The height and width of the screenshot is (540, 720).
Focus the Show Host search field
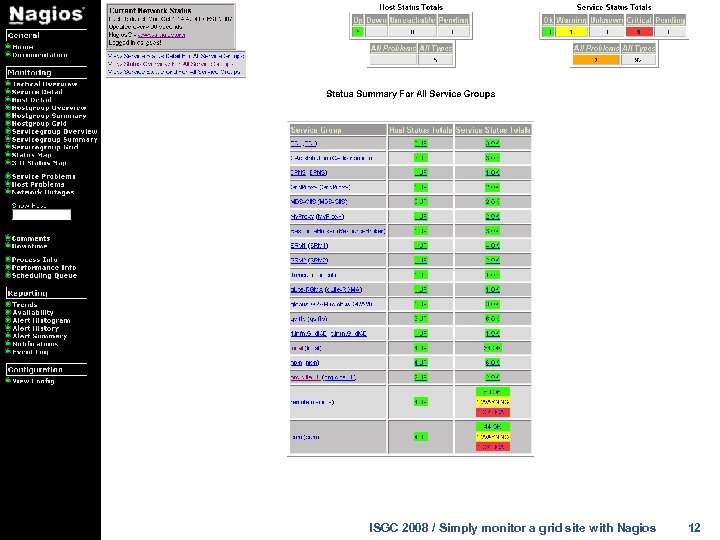tap(41, 214)
